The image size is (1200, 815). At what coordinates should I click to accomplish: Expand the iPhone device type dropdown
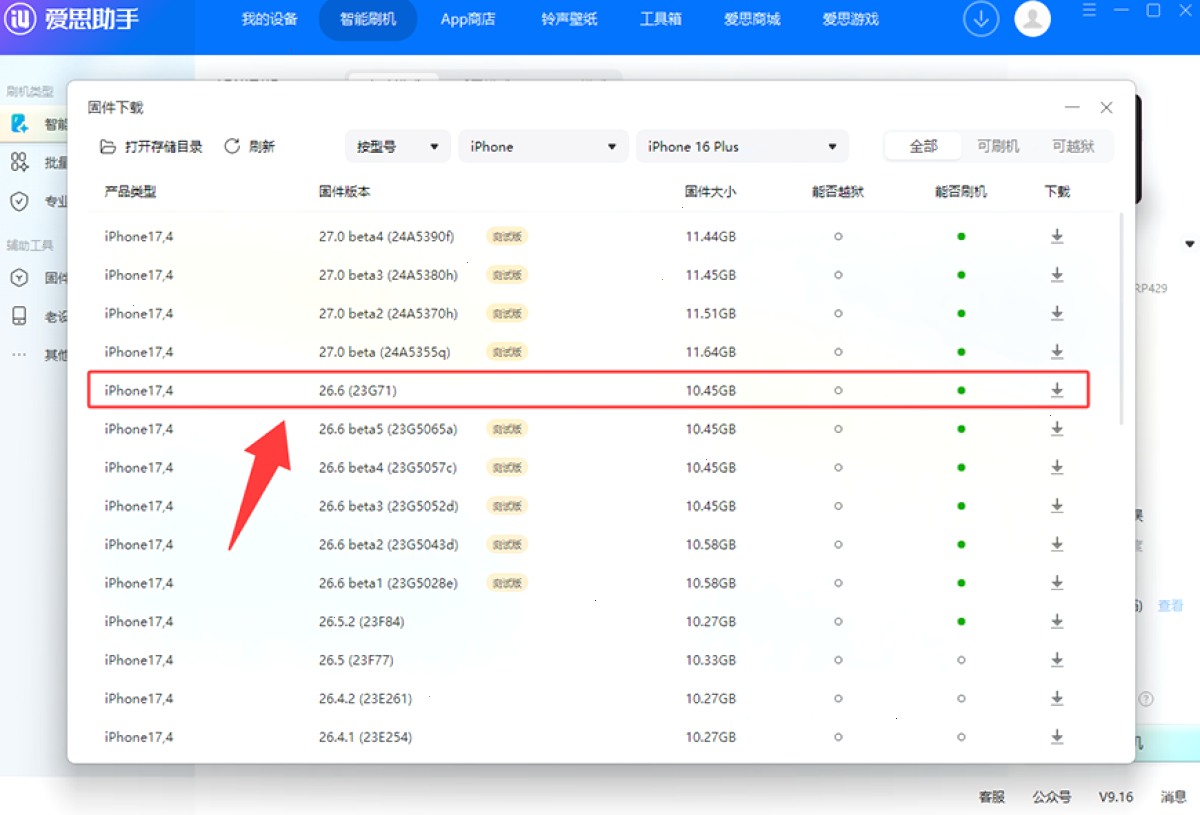[x=543, y=146]
